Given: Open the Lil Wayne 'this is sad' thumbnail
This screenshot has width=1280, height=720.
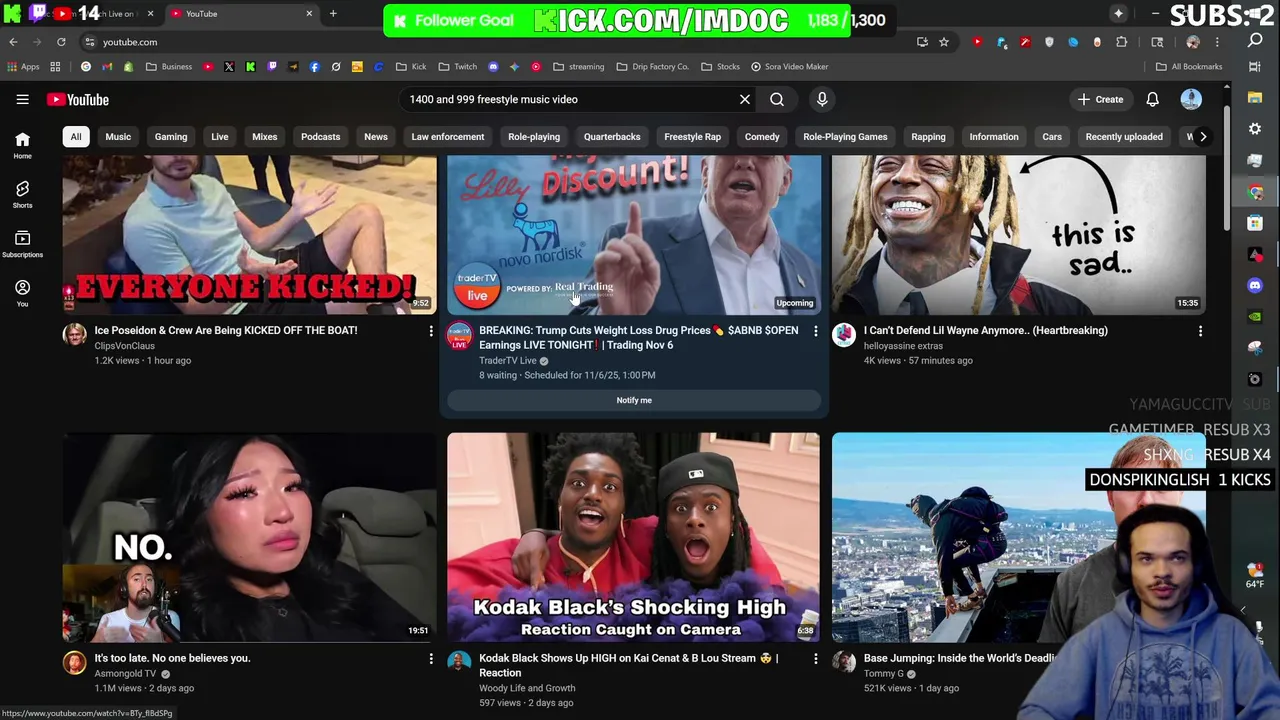Looking at the screenshot, I should pos(1018,234).
